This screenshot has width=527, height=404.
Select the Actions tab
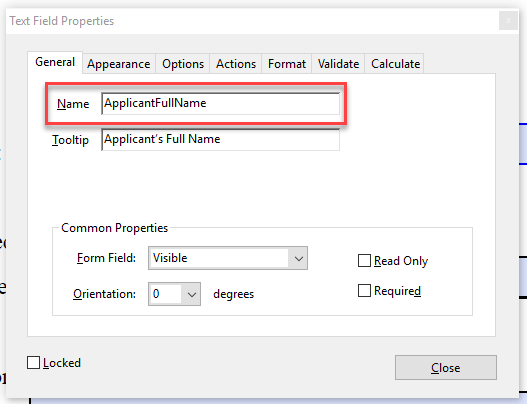pyautogui.click(x=236, y=64)
